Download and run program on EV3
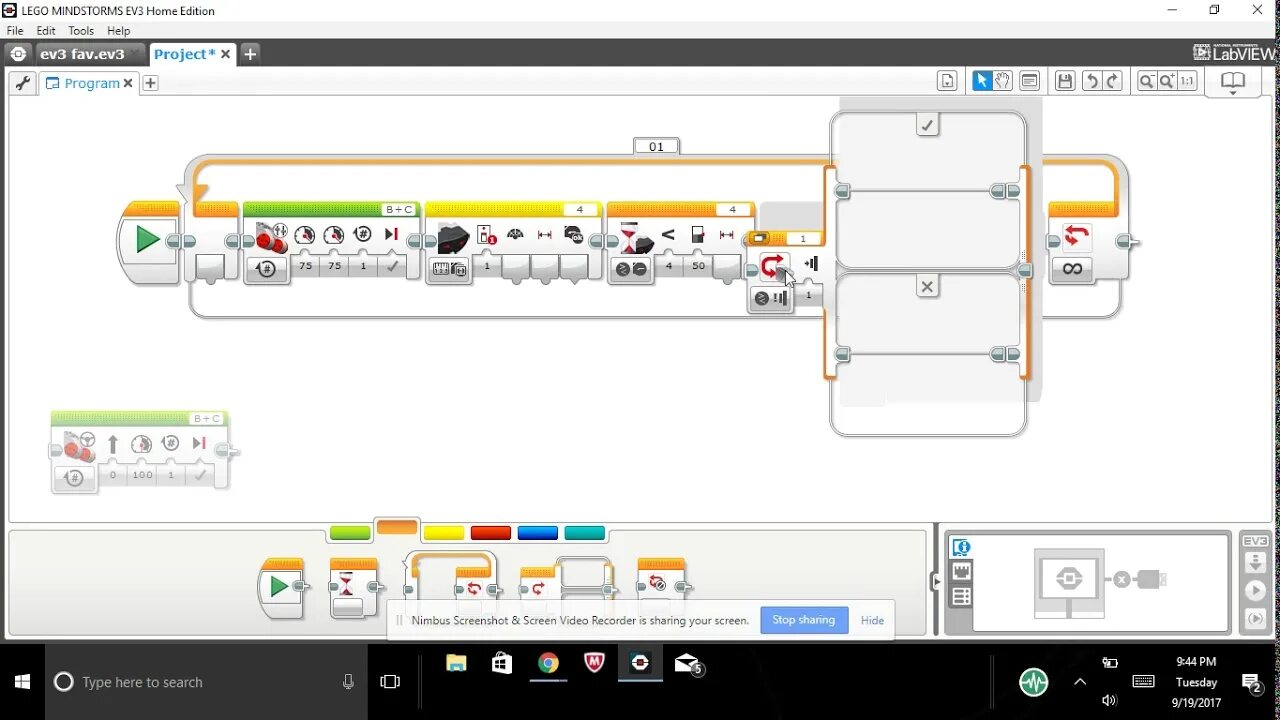The image size is (1280, 720). point(1255,591)
